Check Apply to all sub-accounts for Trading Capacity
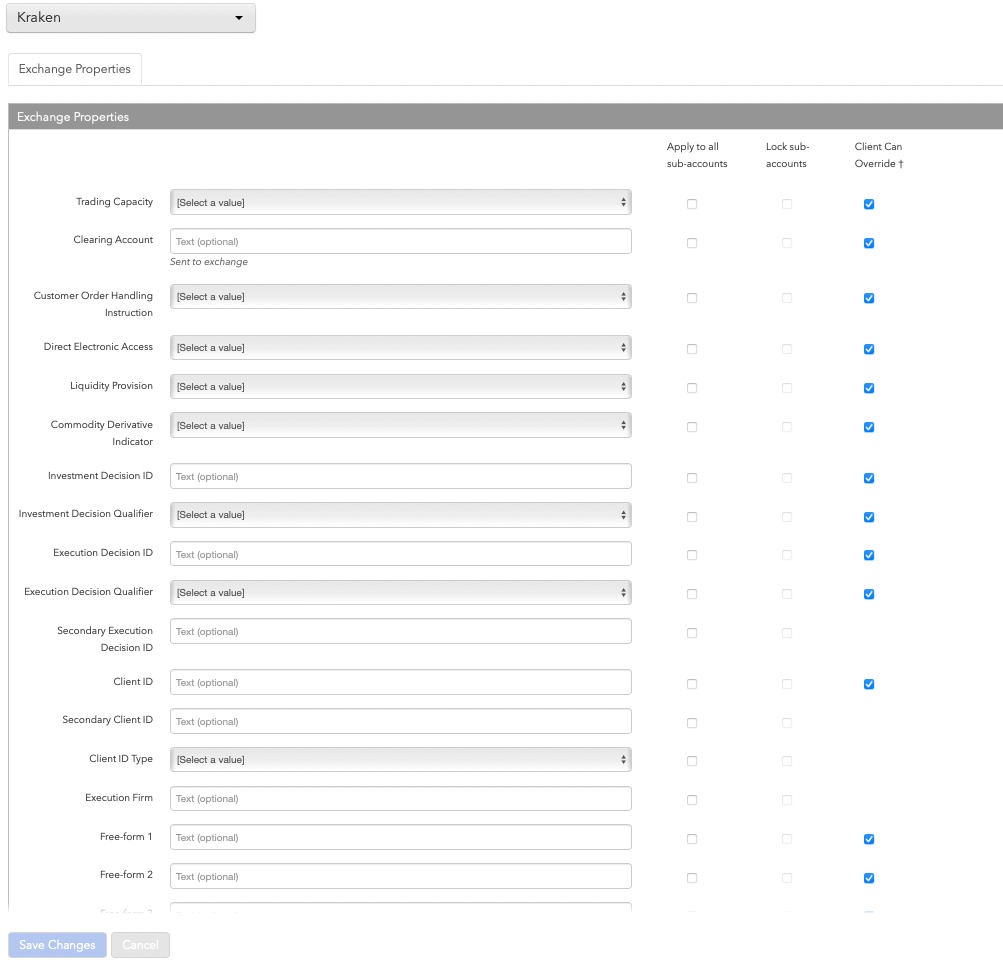The height and width of the screenshot is (974, 1003). coord(692,204)
